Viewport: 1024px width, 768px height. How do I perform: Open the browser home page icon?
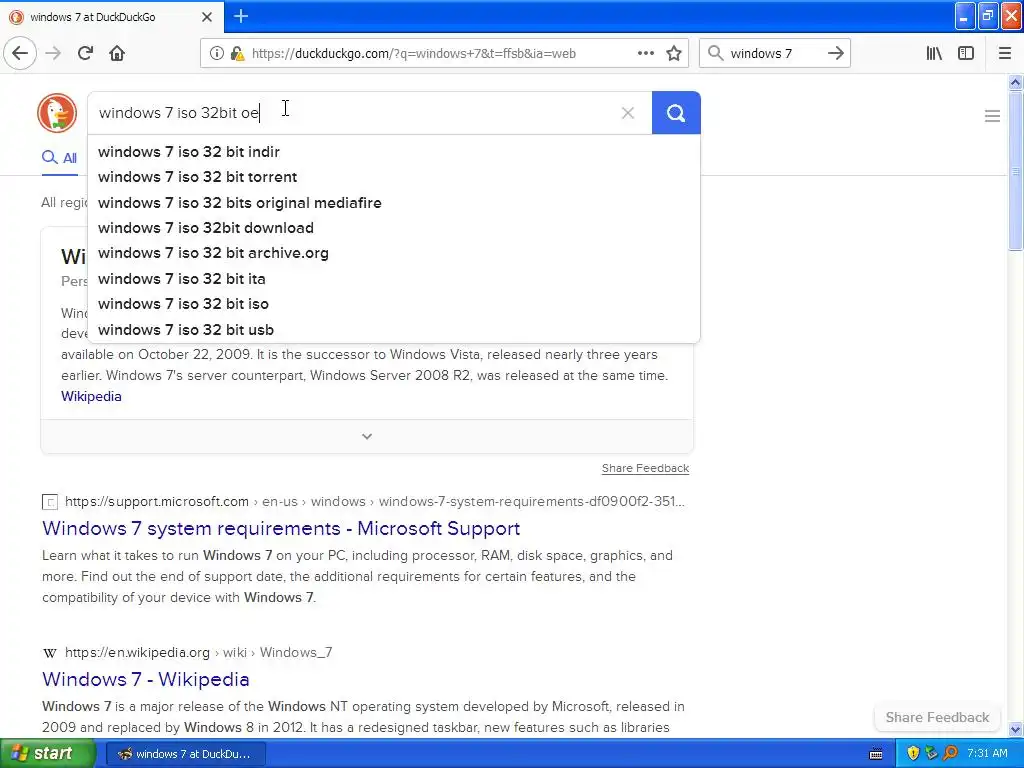[117, 54]
